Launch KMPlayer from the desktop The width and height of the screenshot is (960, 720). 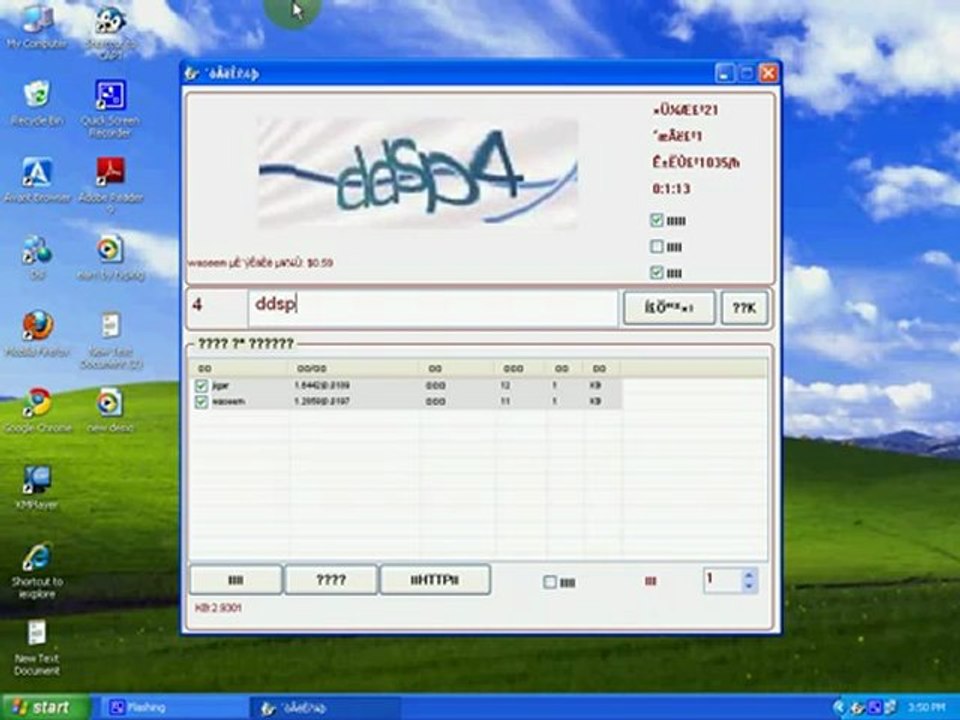tap(37, 480)
